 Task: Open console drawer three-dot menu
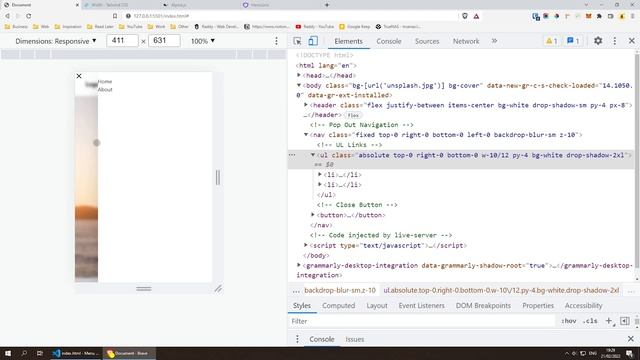[297, 339]
